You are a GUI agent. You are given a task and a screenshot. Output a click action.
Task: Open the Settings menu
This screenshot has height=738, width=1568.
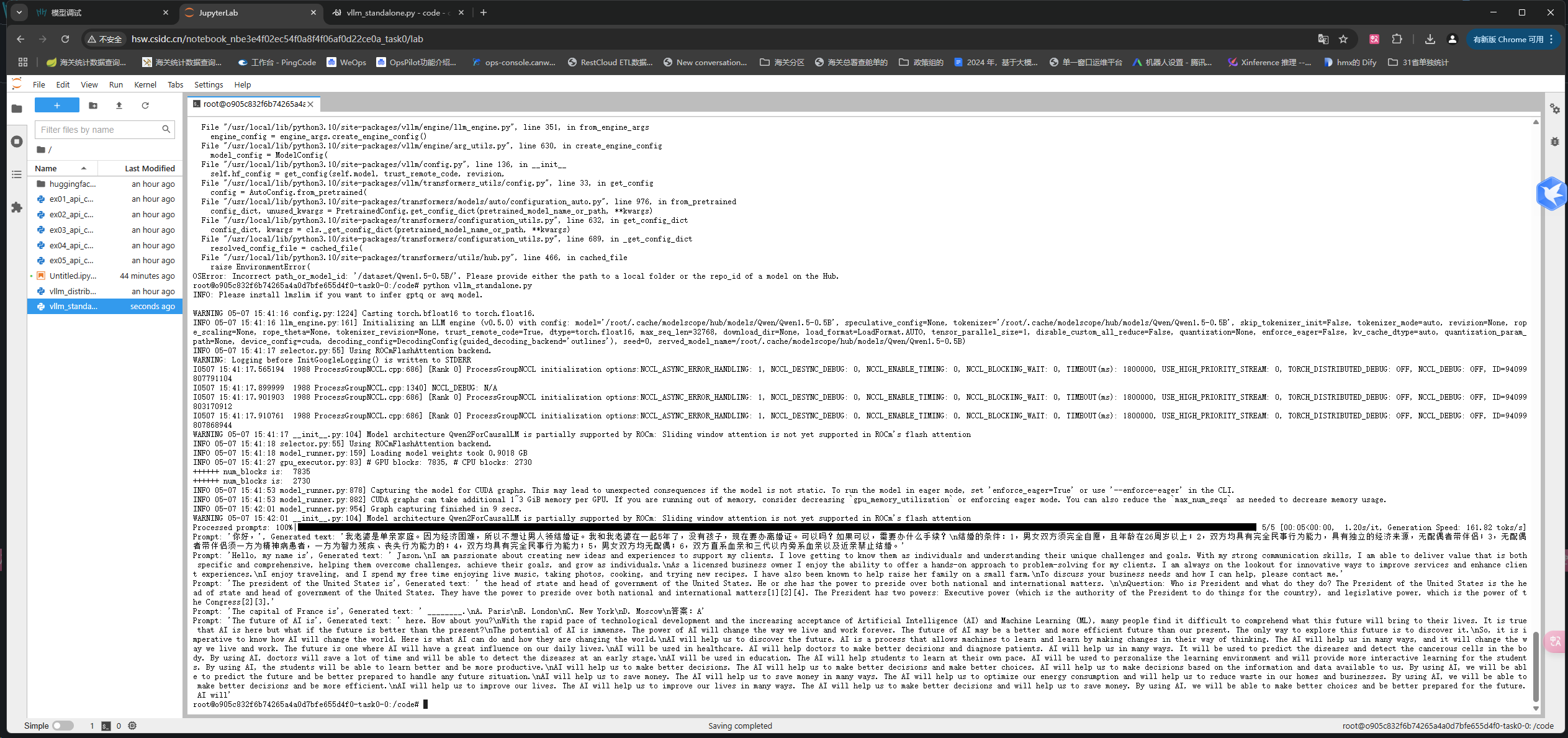point(208,84)
